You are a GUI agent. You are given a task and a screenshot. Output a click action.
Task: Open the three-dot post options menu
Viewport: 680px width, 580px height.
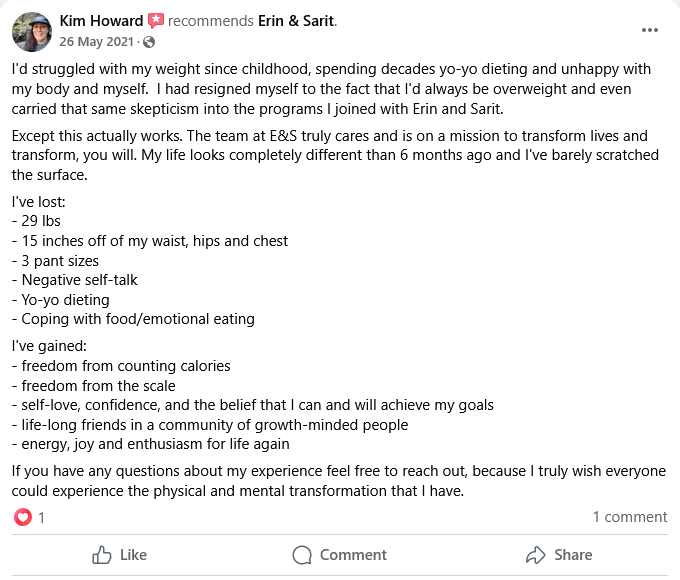[x=650, y=30]
